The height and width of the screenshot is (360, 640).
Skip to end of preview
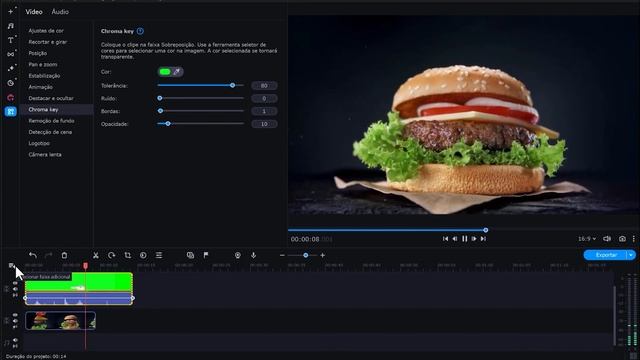tap(483, 239)
